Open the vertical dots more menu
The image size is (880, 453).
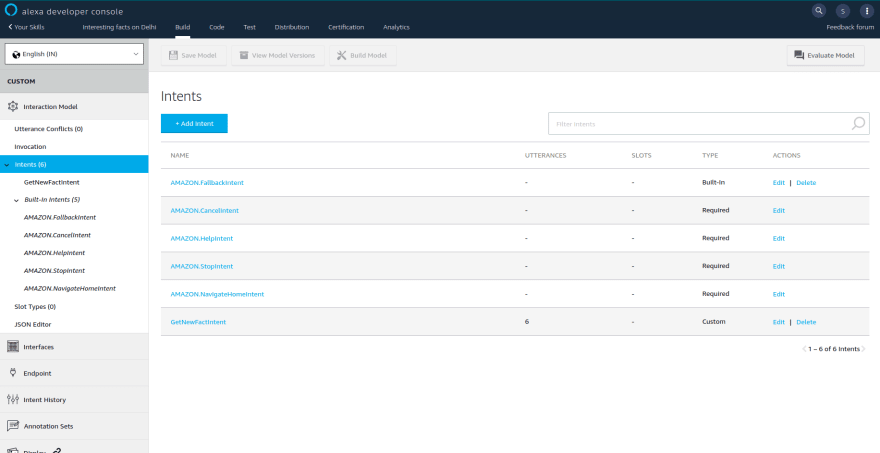coord(867,11)
